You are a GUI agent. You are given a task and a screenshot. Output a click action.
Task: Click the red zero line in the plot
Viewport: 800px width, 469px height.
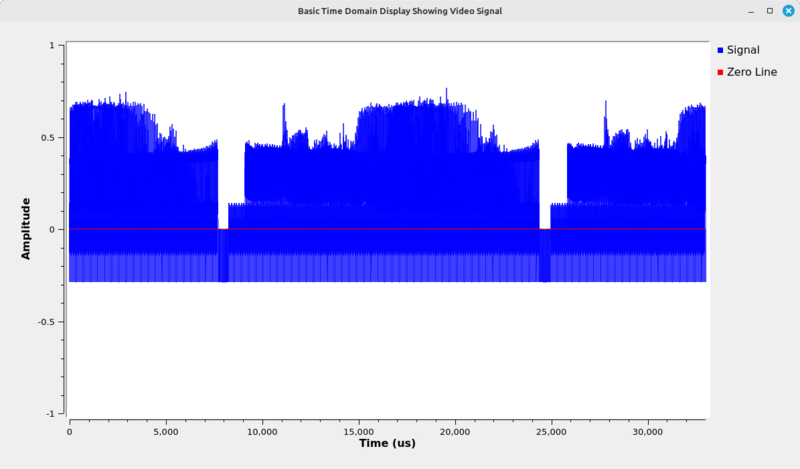(387, 229)
